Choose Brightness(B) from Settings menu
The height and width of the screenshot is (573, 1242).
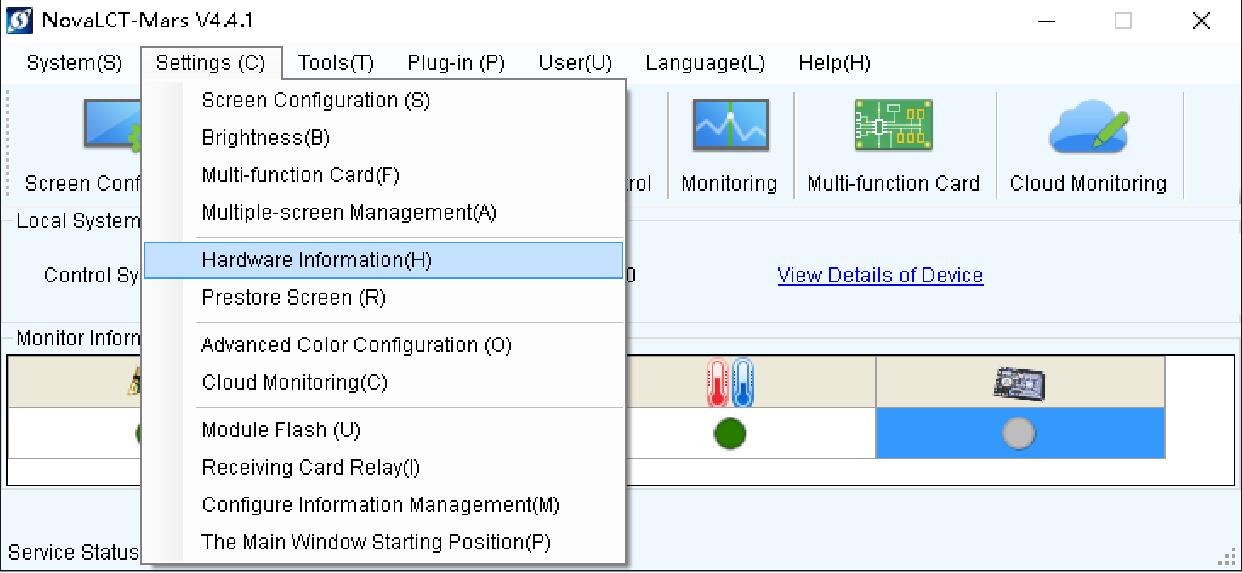point(384,137)
